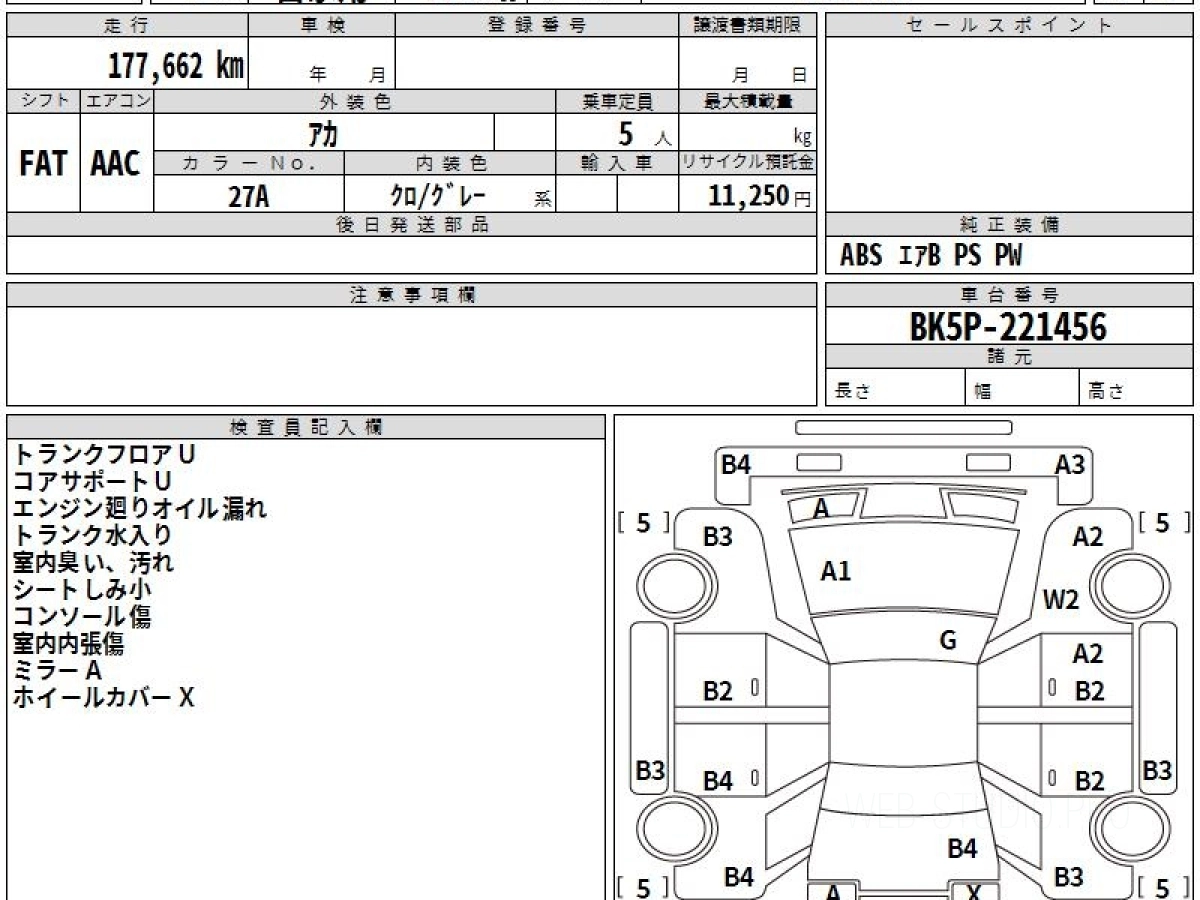Click the 長さ dimension field
Viewport: 1200px width, 900px height.
(x=895, y=388)
